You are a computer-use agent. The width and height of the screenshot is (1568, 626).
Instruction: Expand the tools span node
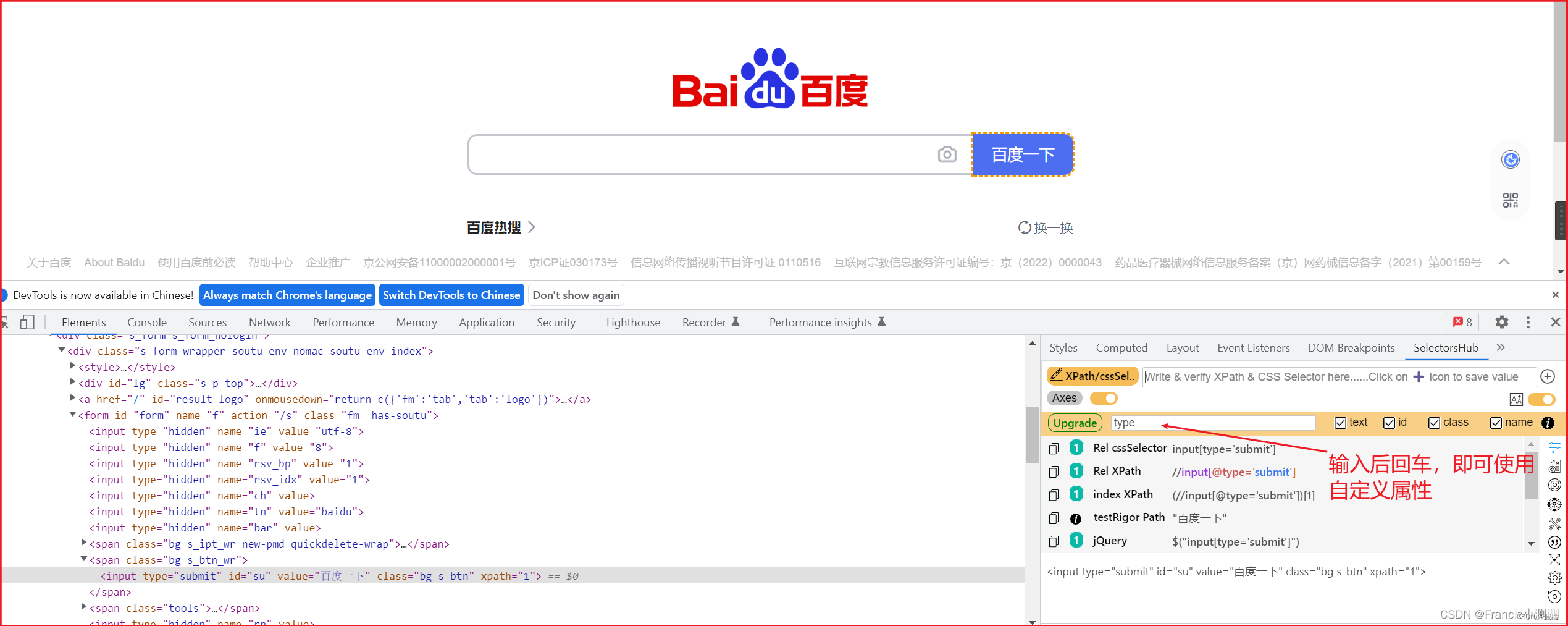(84, 607)
